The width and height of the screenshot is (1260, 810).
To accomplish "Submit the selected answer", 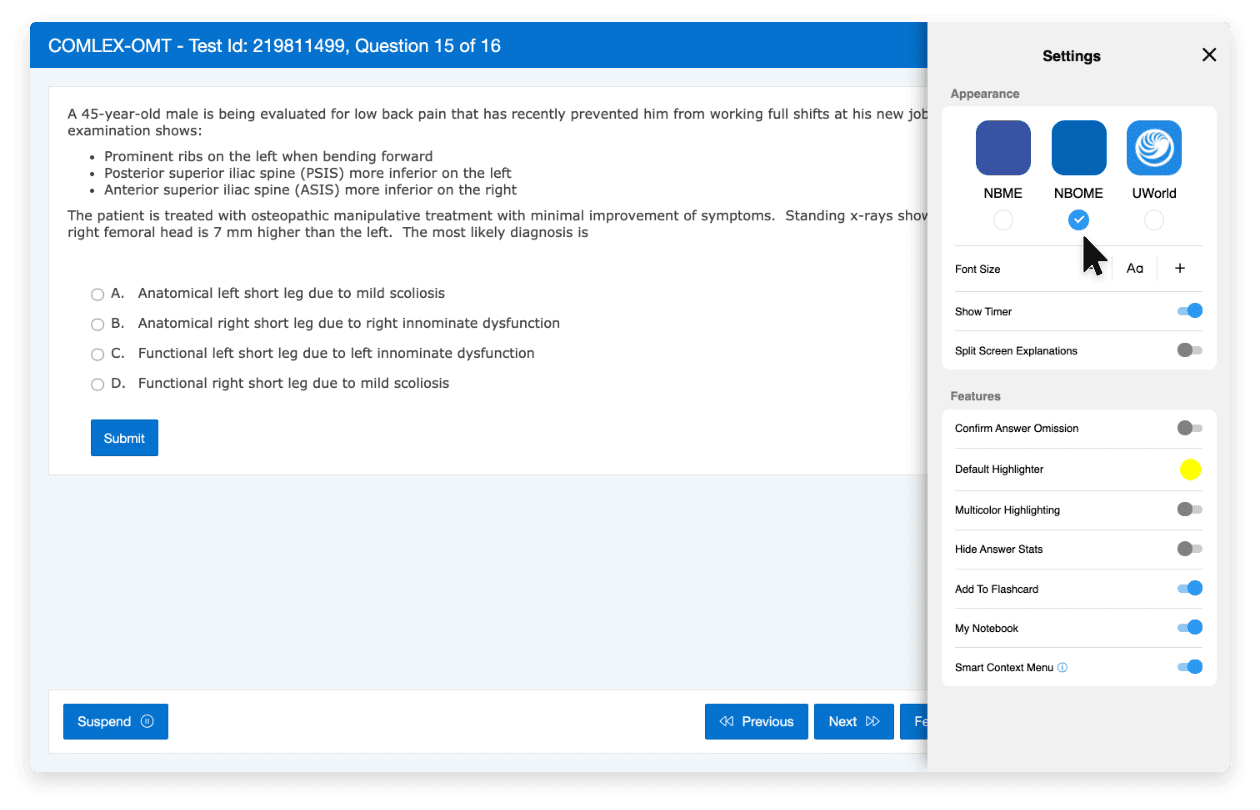I will [x=124, y=438].
